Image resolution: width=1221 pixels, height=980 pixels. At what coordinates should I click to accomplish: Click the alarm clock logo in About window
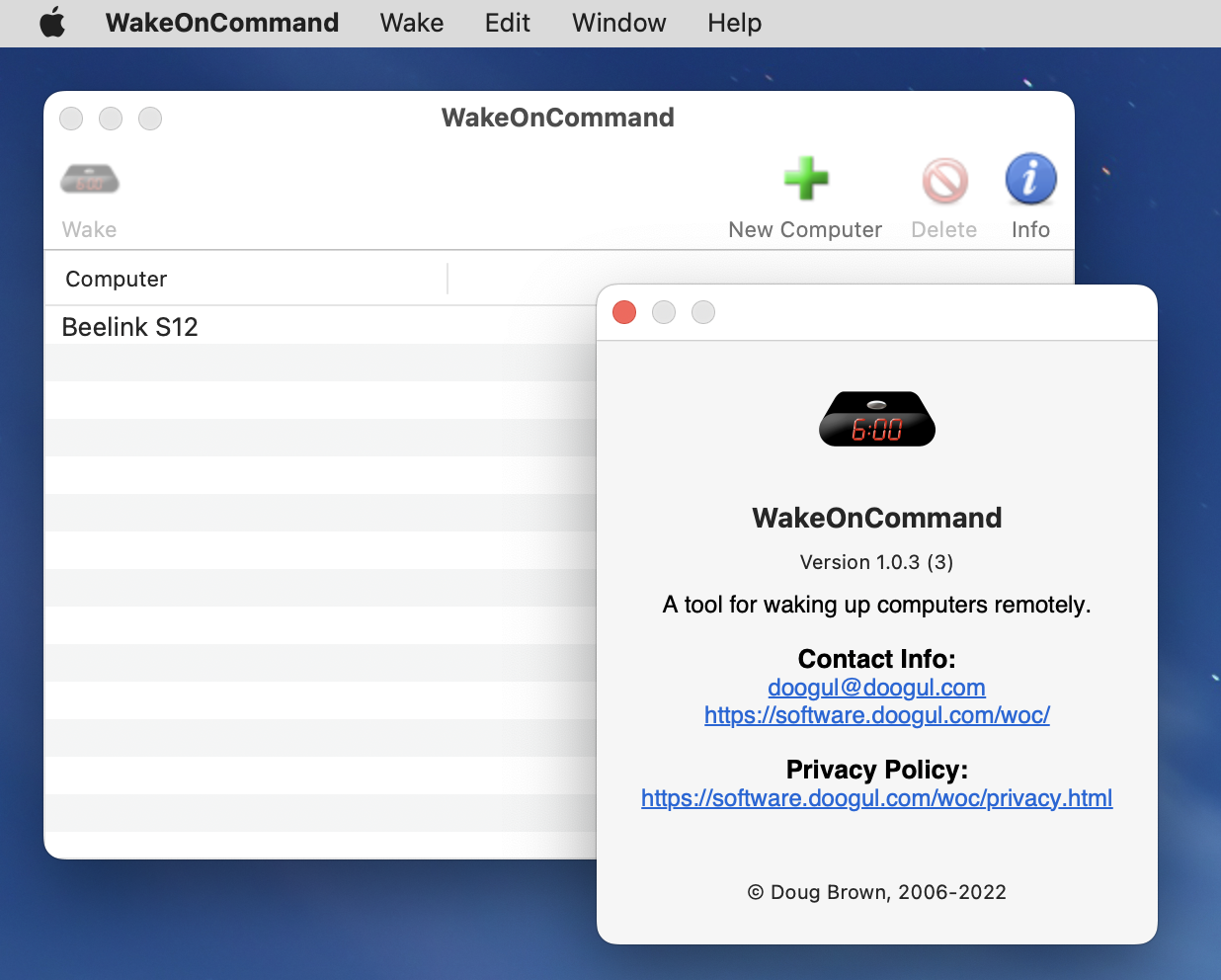coord(877,419)
